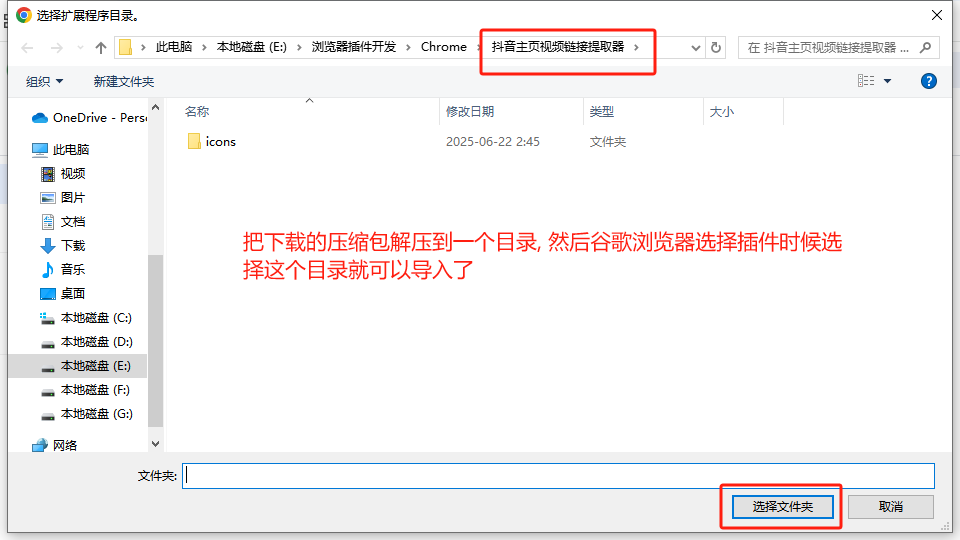Open the 组织 dropdown menu
The image size is (960, 540).
tap(45, 81)
